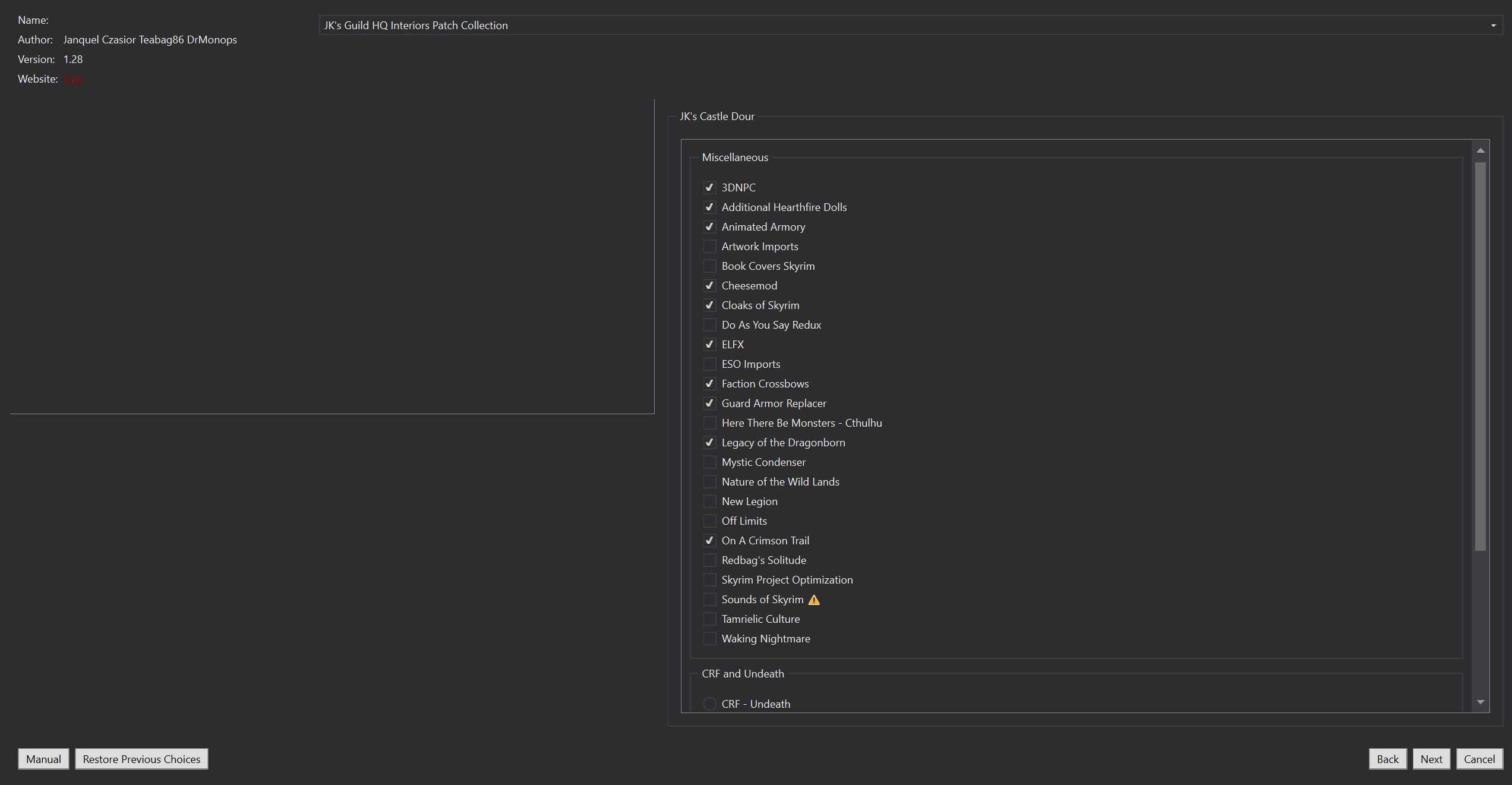Enable Nature of the Wild Lands
The height and width of the screenshot is (785, 1512).
pos(709,481)
